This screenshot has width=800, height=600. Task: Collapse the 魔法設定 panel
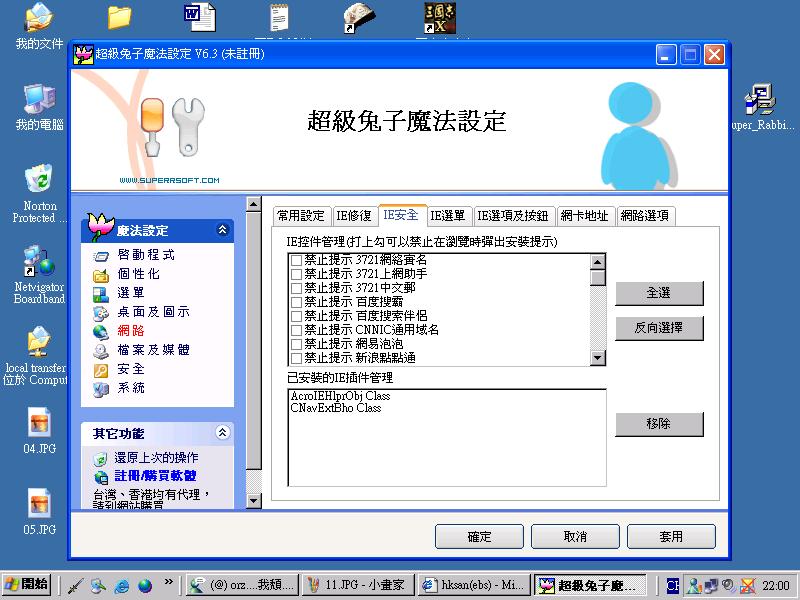[222, 230]
